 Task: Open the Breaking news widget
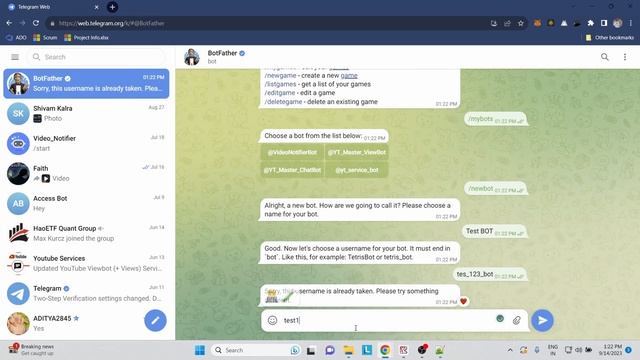pos(32,350)
